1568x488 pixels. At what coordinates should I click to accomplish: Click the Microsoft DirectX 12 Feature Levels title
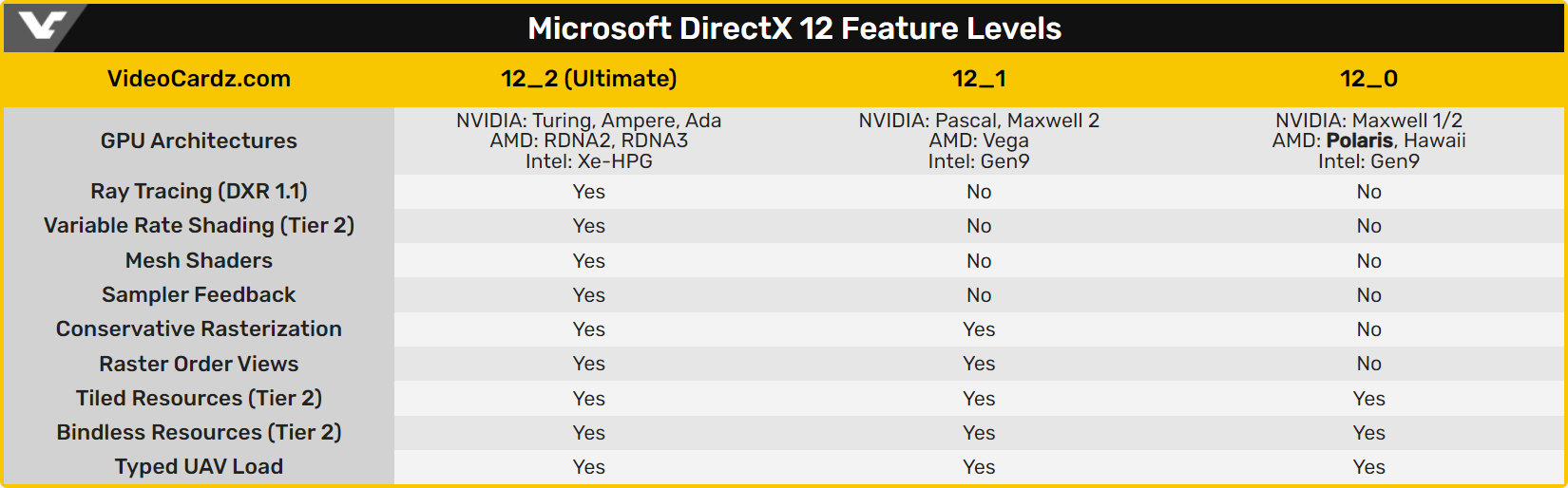(794, 28)
